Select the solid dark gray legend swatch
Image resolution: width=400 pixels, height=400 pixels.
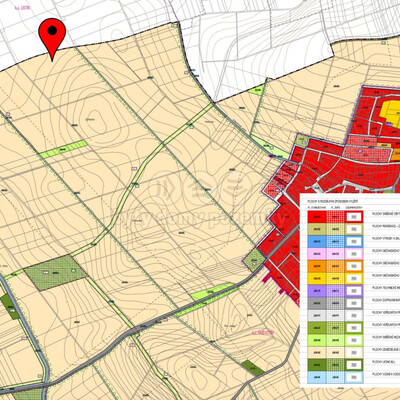tap(317, 303)
